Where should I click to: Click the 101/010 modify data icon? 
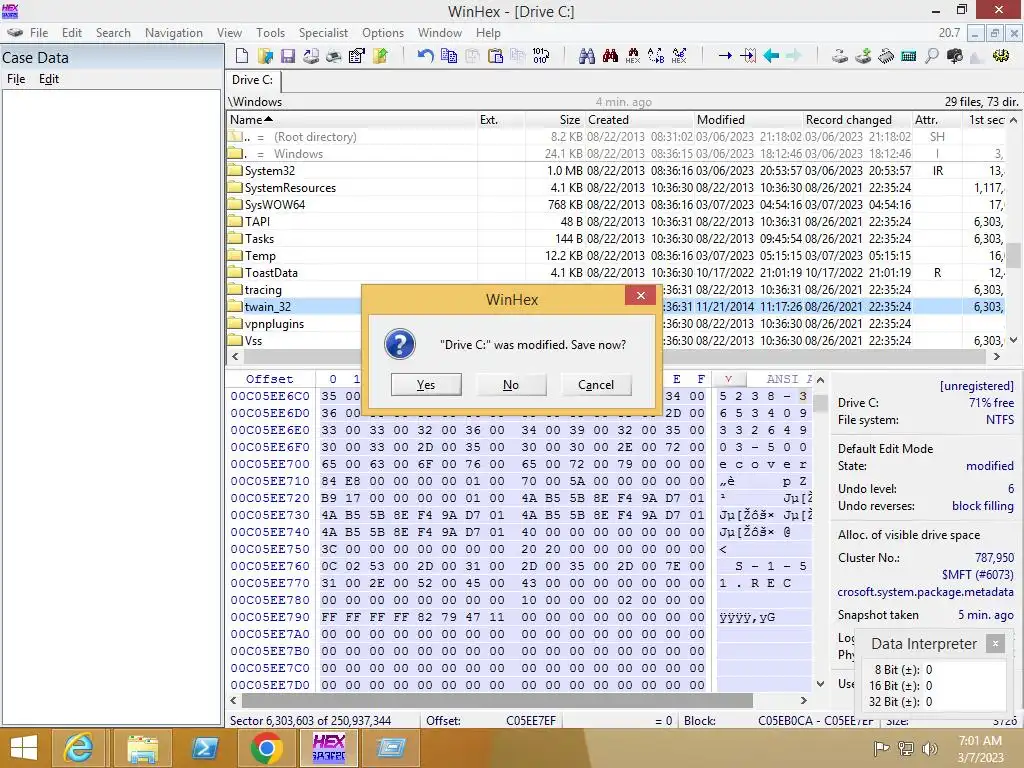pos(541,56)
